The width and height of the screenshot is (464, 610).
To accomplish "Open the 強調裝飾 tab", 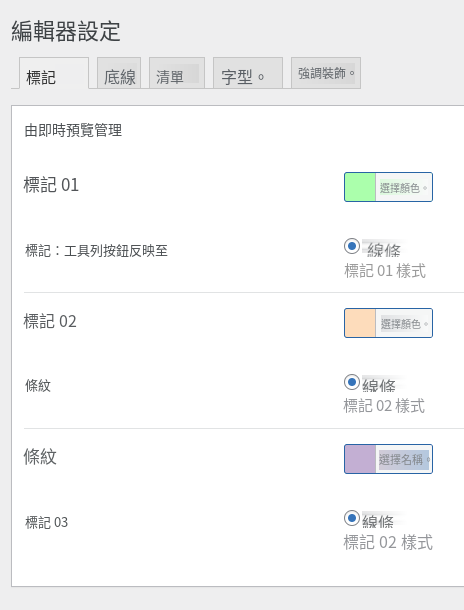I will click(326, 73).
